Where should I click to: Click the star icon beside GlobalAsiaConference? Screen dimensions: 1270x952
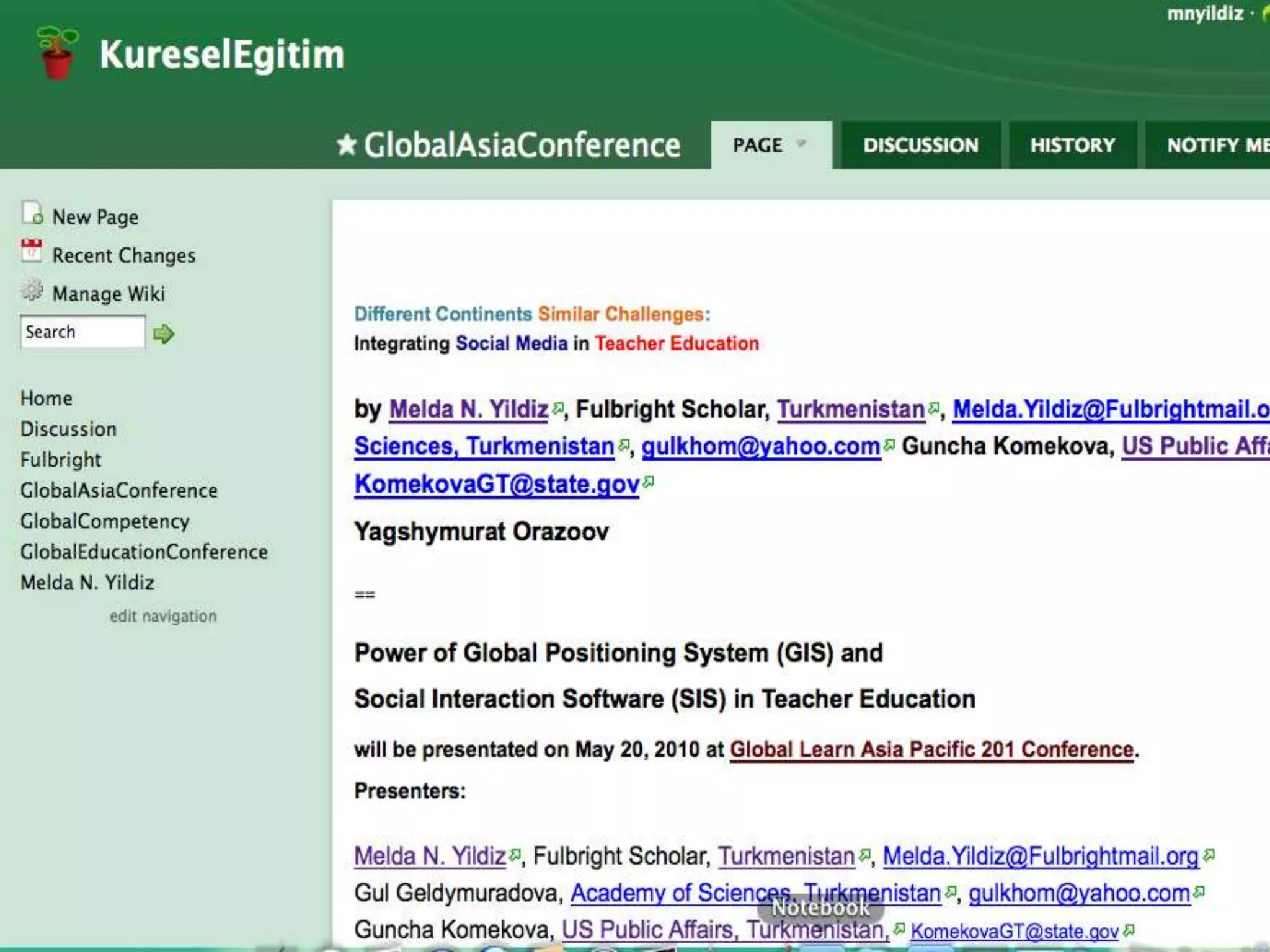[x=347, y=145]
